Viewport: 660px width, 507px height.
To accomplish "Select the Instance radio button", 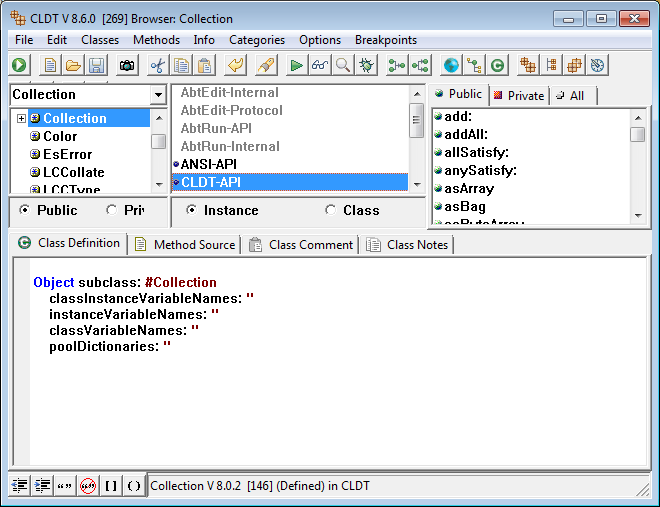I will pyautogui.click(x=191, y=210).
